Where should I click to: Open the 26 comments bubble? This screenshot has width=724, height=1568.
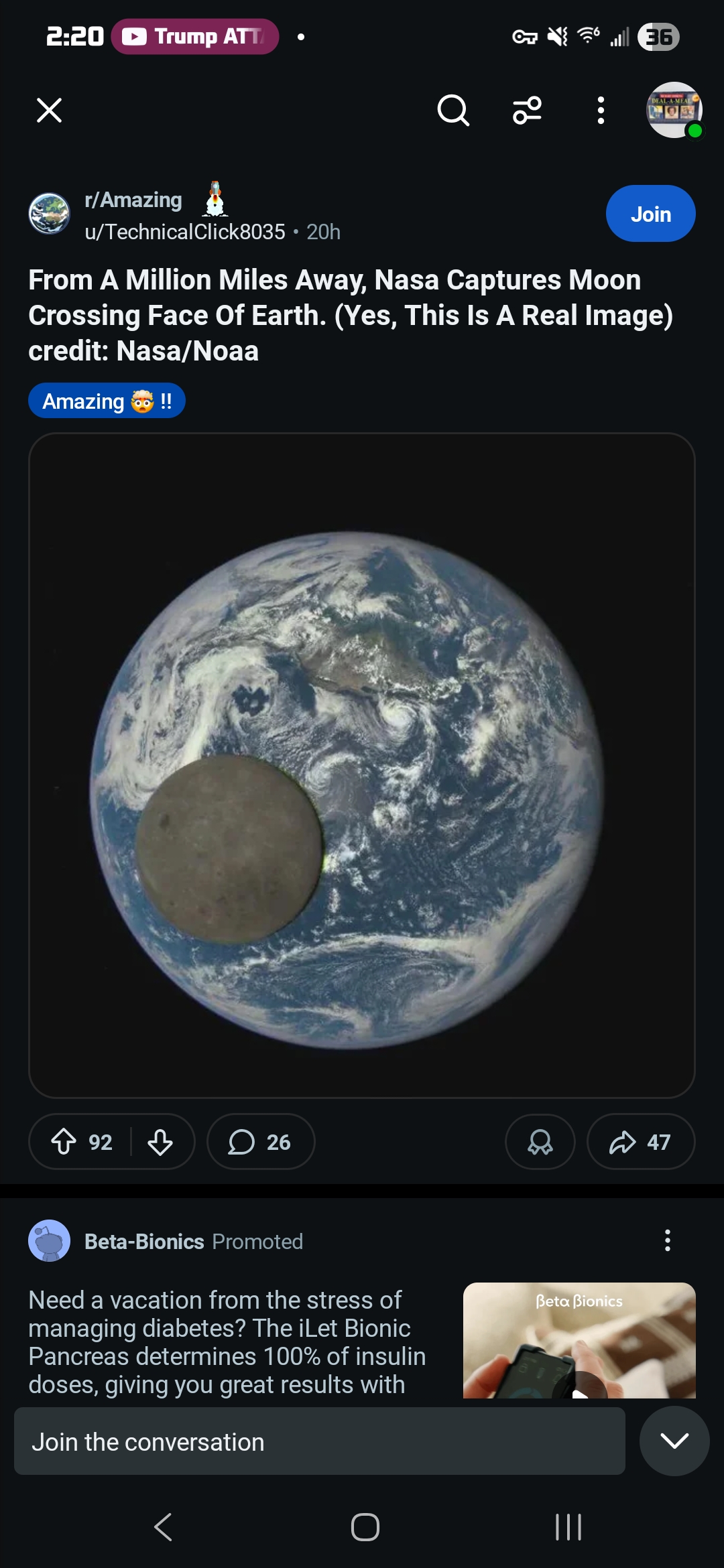260,1142
